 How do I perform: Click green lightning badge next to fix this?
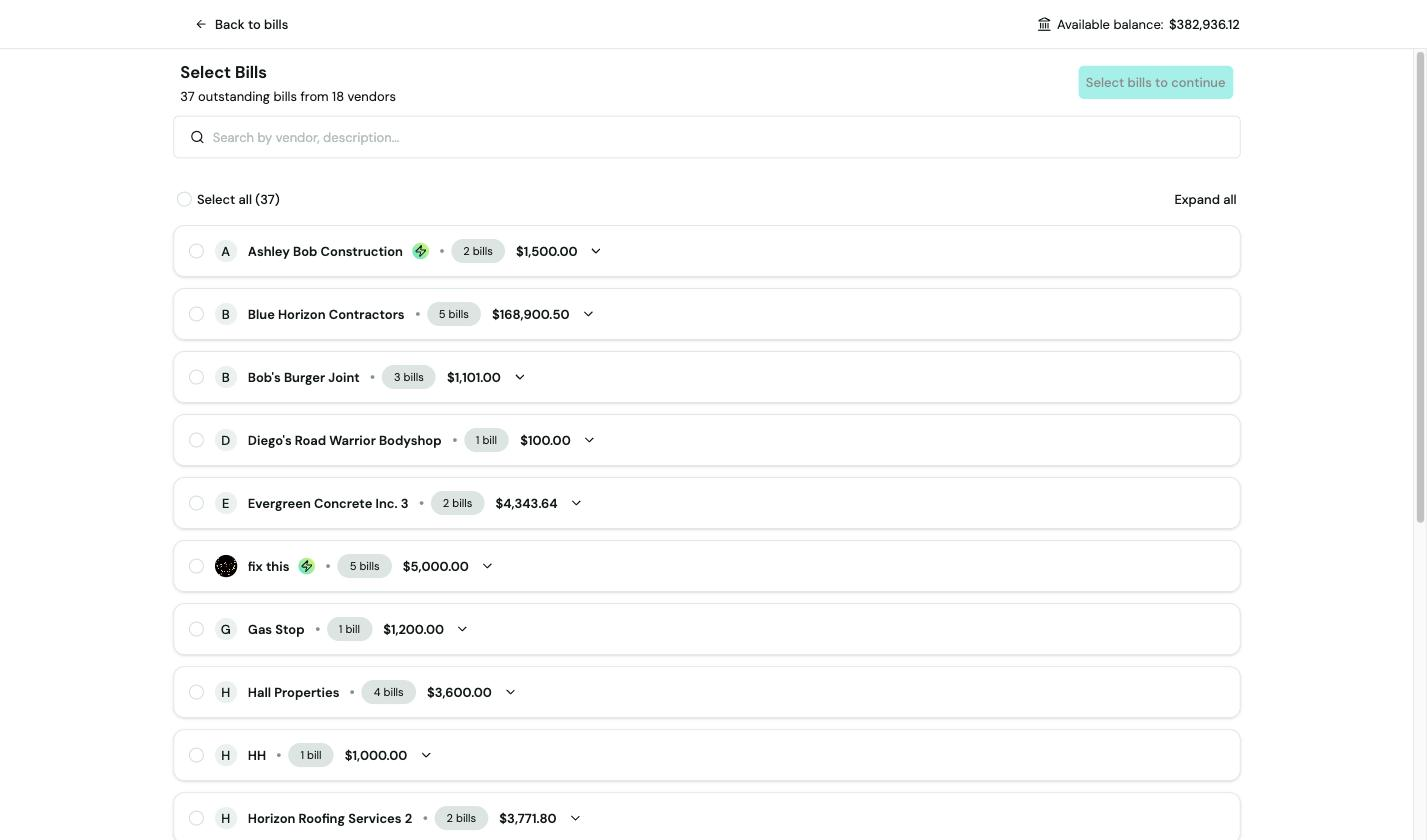coord(307,566)
